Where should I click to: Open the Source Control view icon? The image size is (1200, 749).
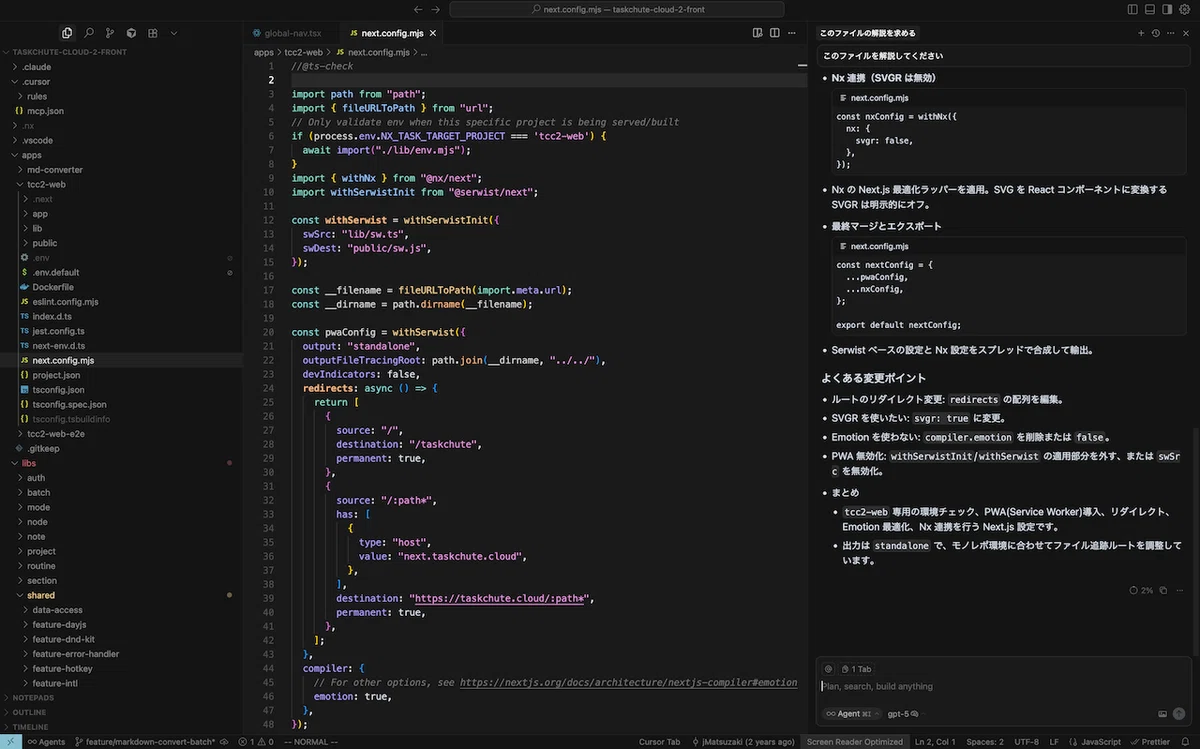coord(110,33)
